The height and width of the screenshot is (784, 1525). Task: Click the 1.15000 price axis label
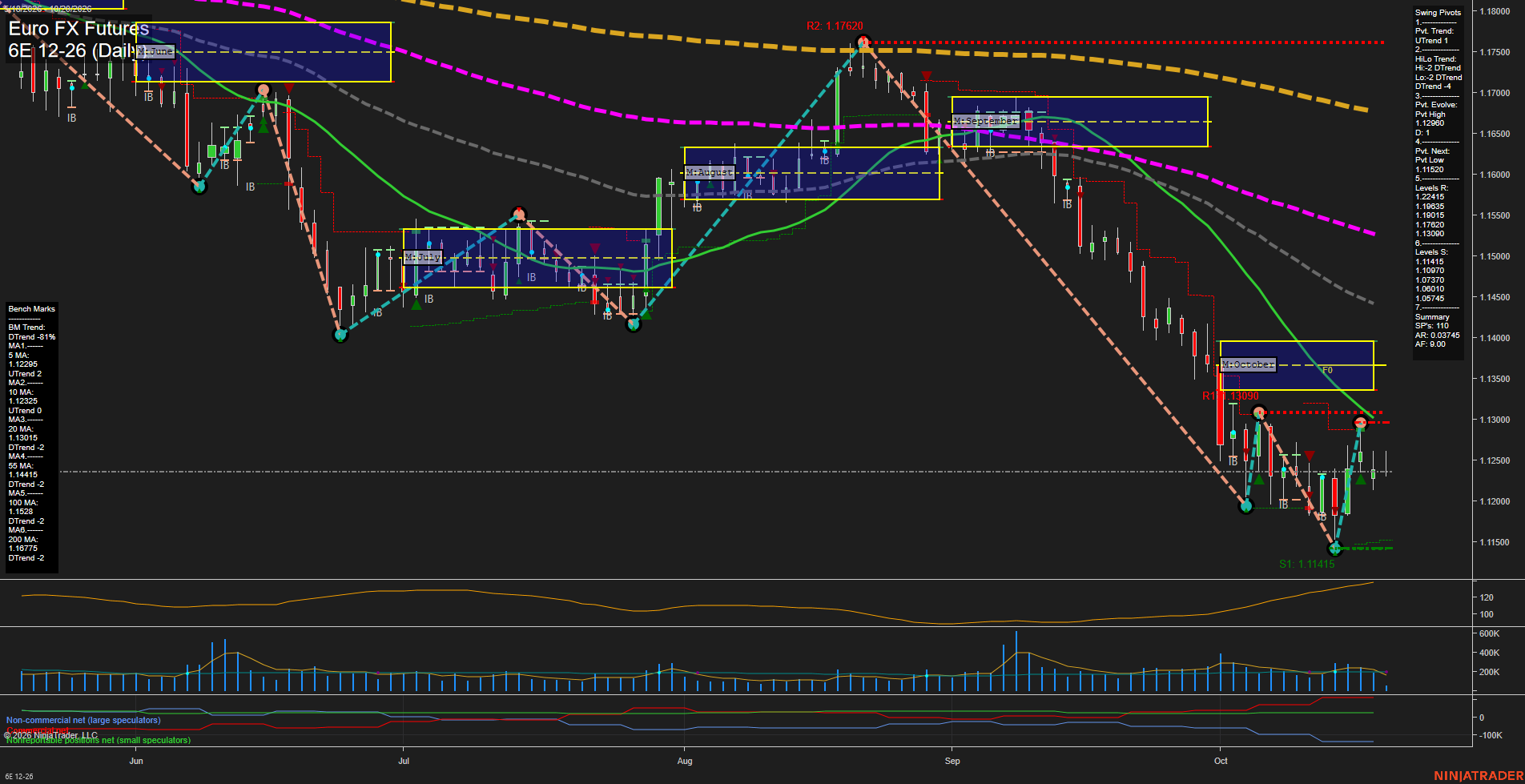coord(1495,256)
